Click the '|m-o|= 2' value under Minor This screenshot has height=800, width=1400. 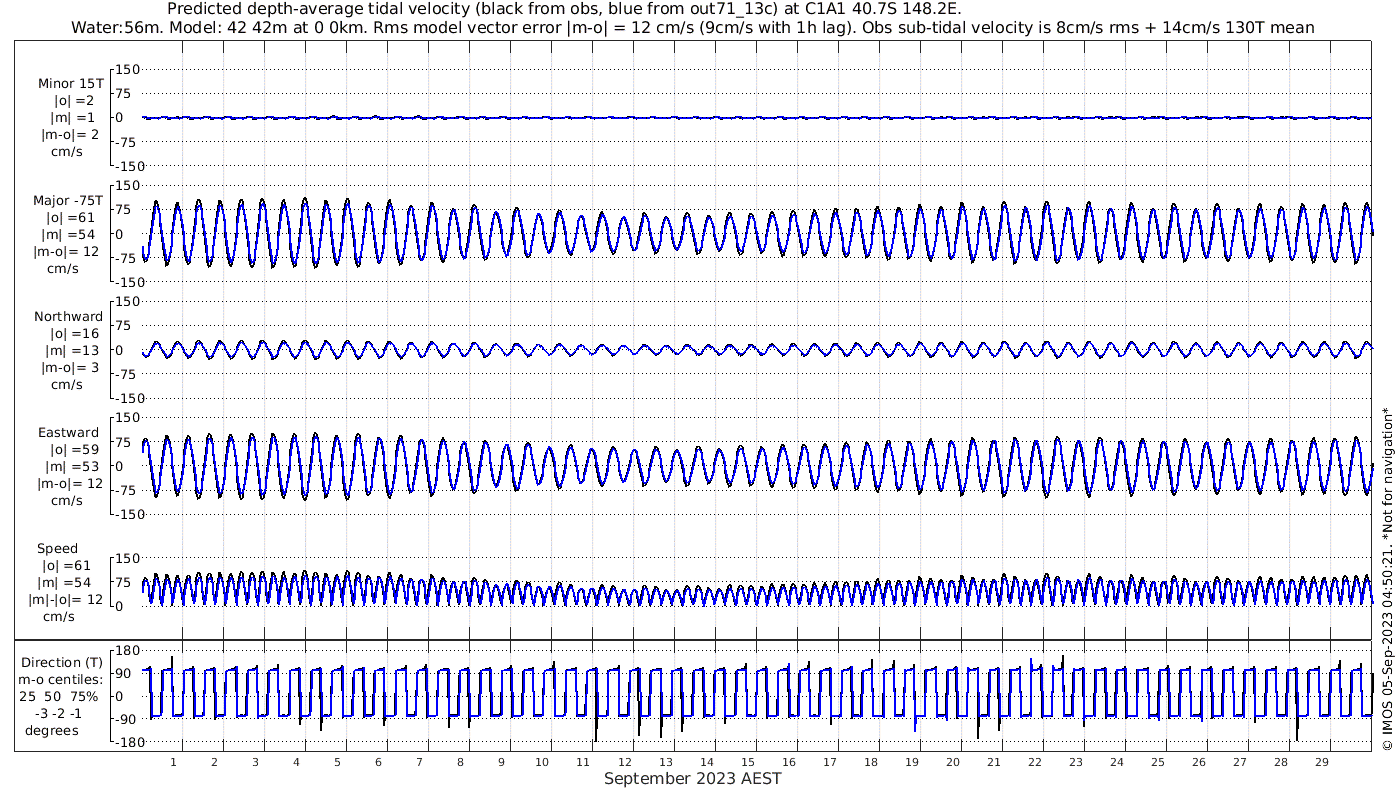[x=69, y=134]
